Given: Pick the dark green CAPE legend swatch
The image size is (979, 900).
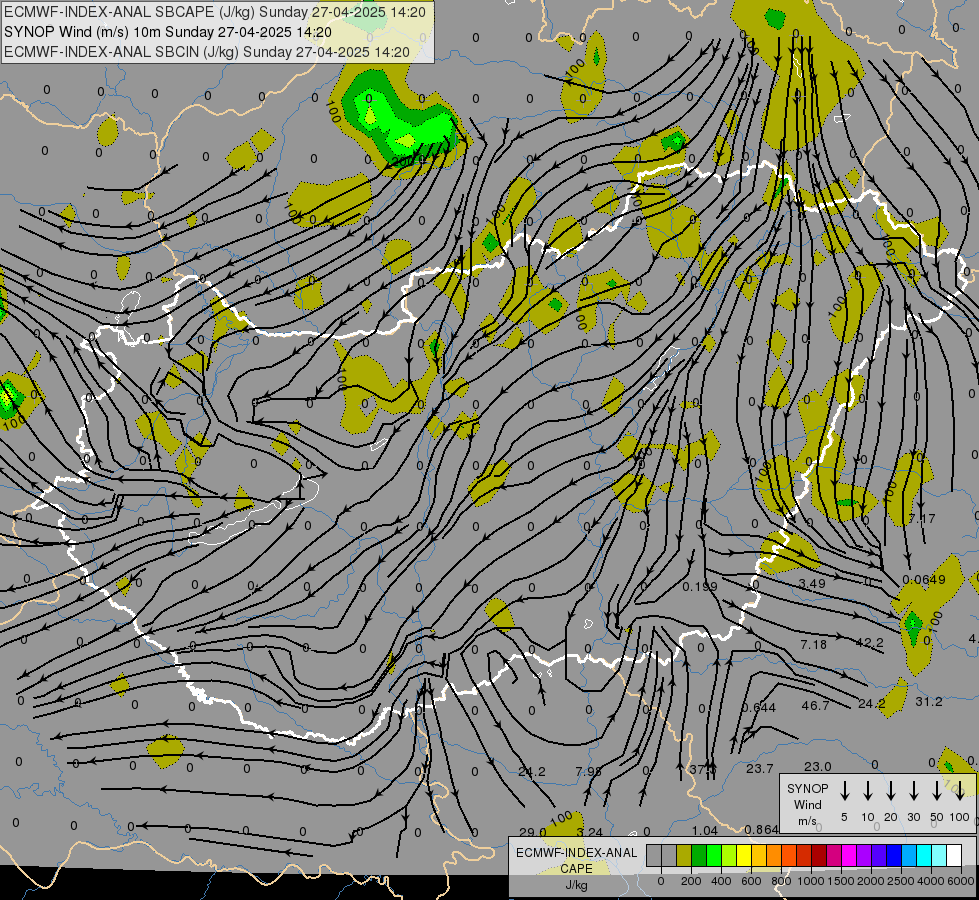Looking at the screenshot, I should (x=699, y=855).
